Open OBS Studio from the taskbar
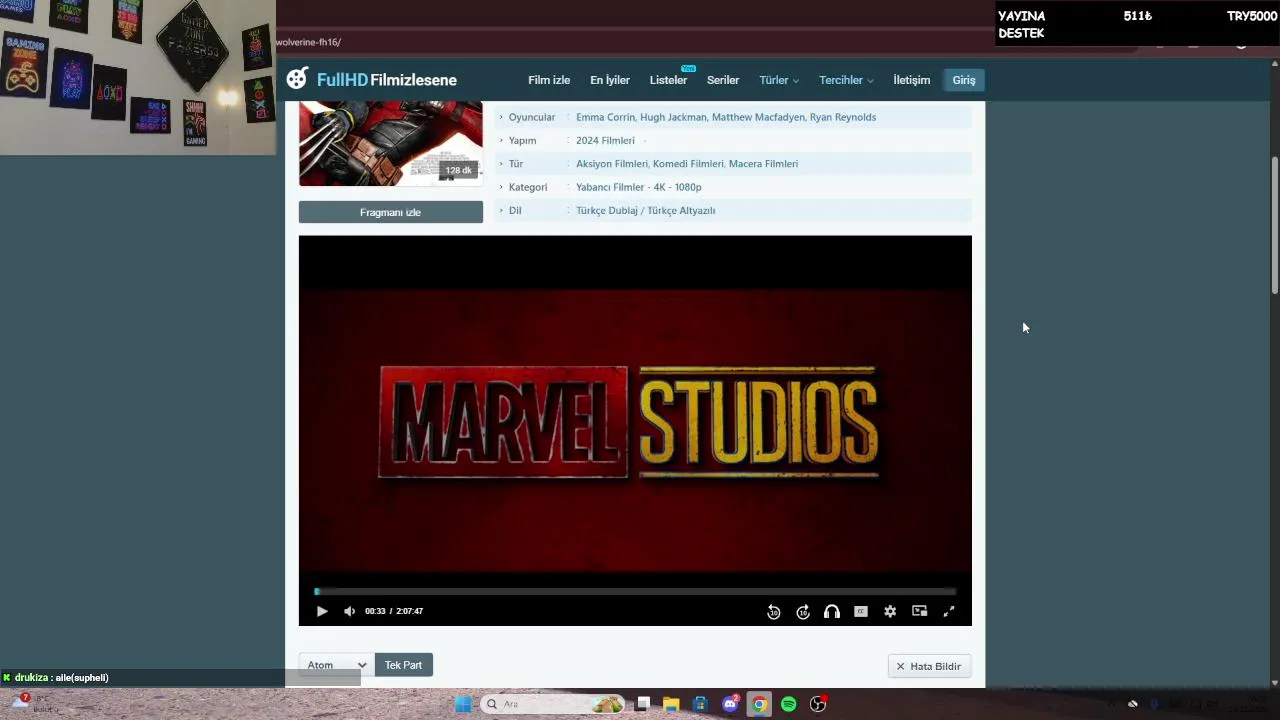This screenshot has width=1280, height=720. coord(818,704)
